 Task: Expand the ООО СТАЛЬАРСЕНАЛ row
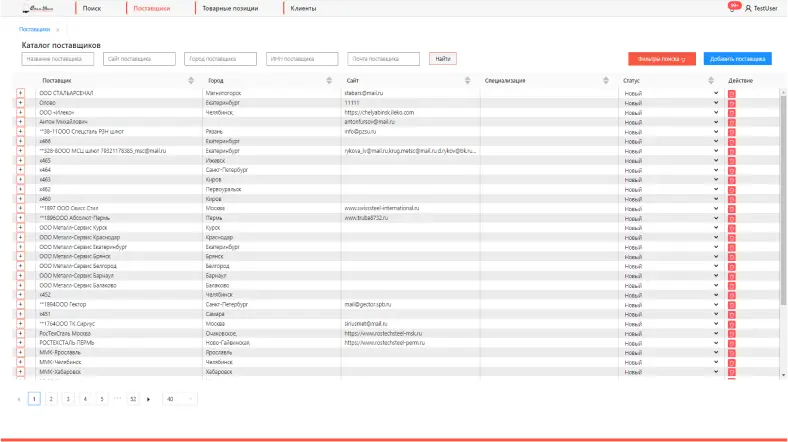(19, 93)
